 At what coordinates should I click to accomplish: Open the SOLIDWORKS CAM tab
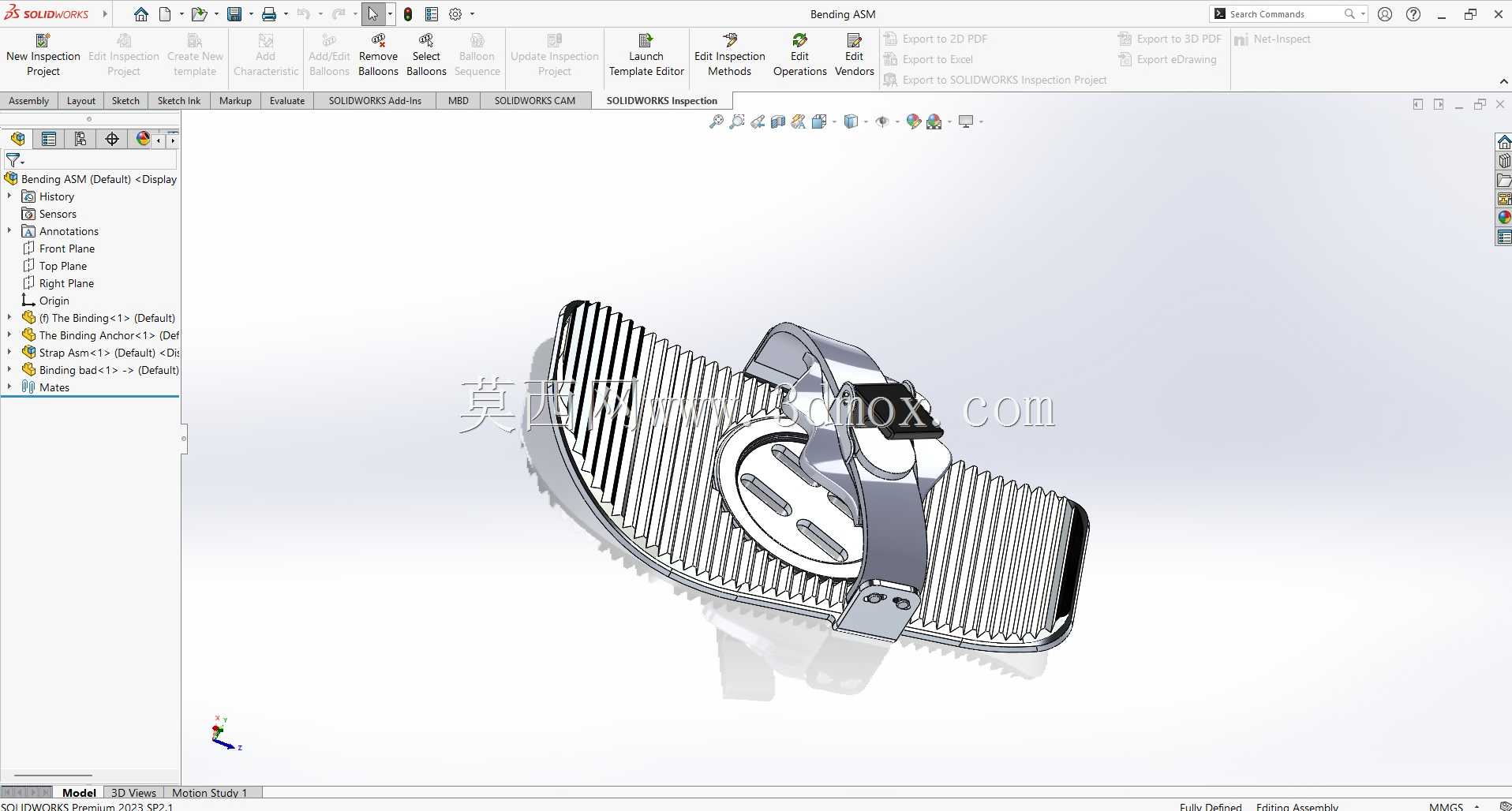pyautogui.click(x=535, y=101)
